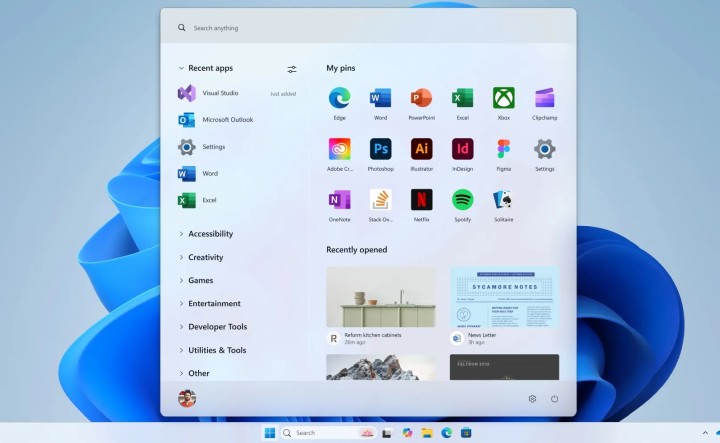The width and height of the screenshot is (720, 443).
Task: Collapse the Recent apps section
Action: click(x=181, y=69)
